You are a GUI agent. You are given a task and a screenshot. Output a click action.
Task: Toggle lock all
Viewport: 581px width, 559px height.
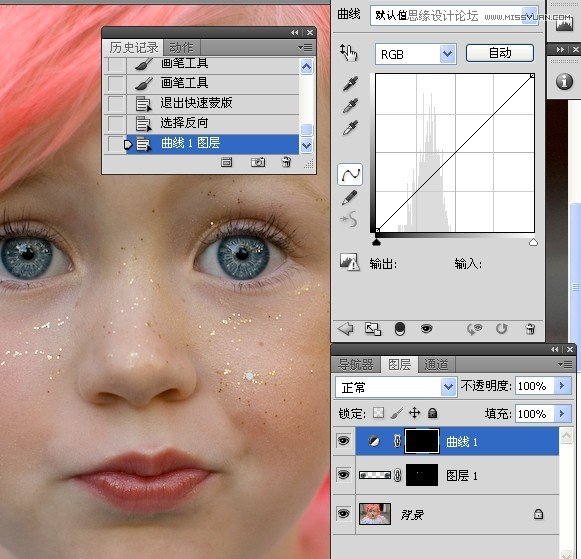click(x=432, y=413)
